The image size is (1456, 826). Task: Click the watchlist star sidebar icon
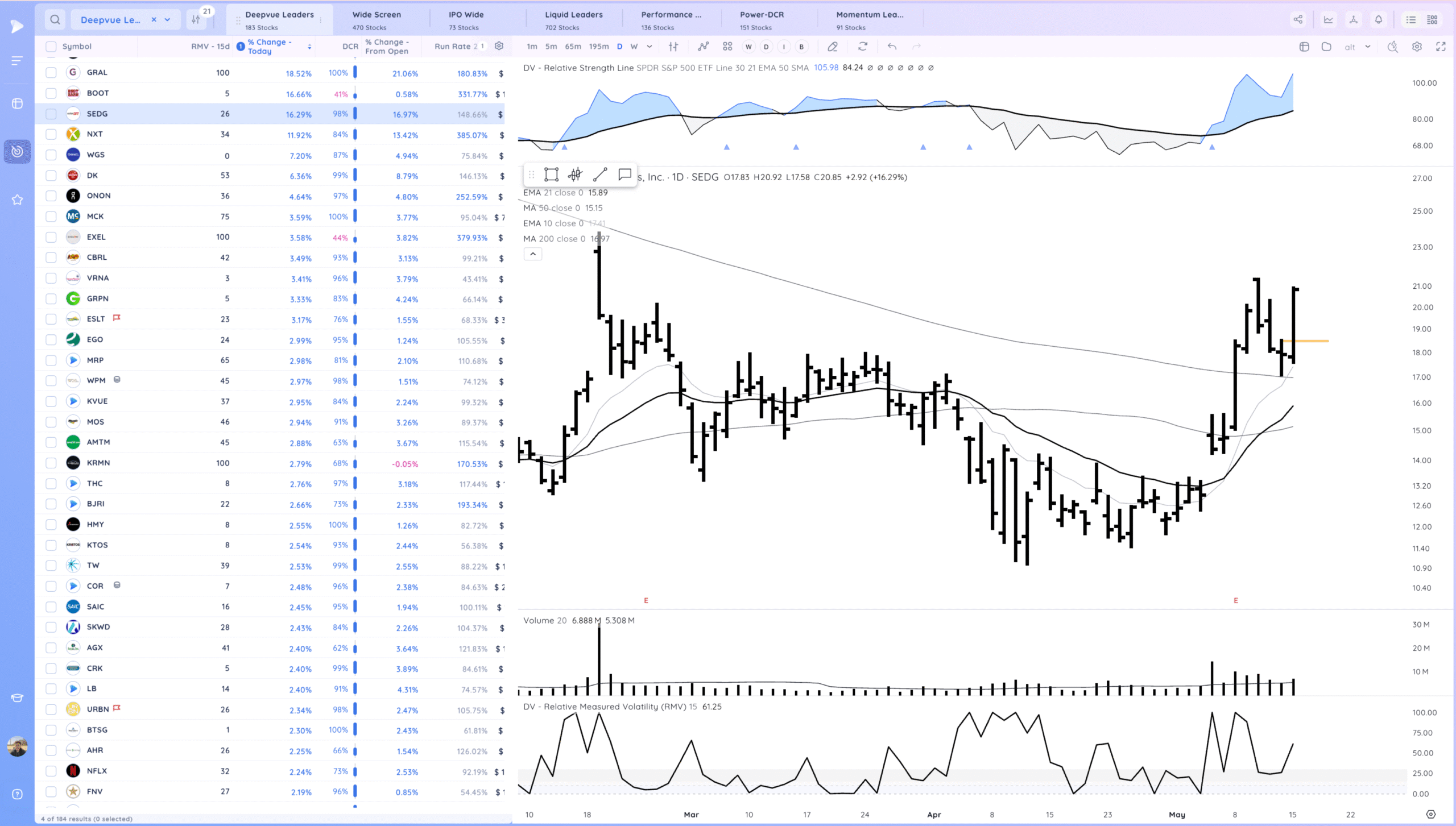[x=17, y=200]
